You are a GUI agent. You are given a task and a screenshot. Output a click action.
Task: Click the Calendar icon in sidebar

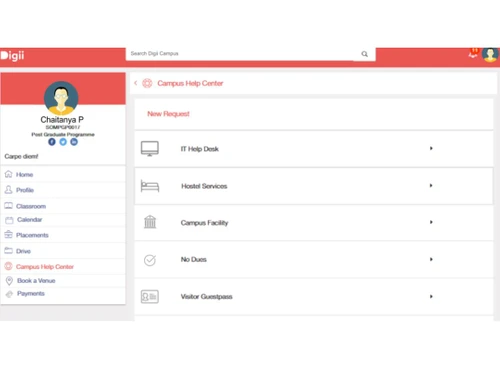(x=9, y=220)
